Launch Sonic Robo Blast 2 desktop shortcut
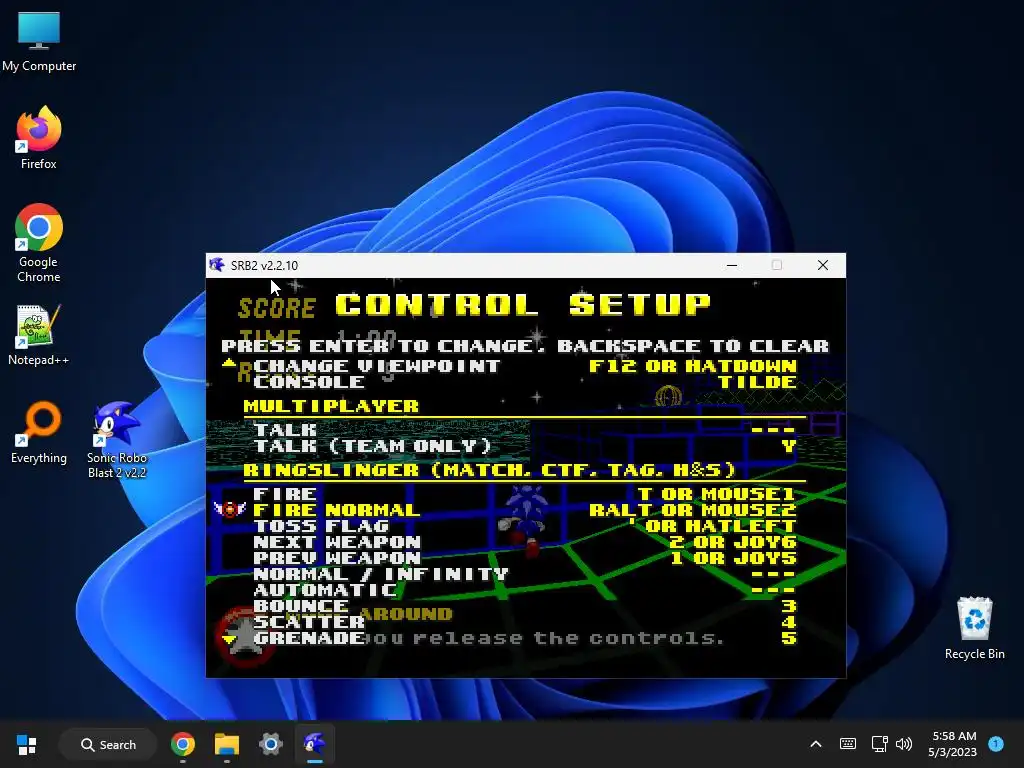This screenshot has height=768, width=1024. [x=117, y=440]
